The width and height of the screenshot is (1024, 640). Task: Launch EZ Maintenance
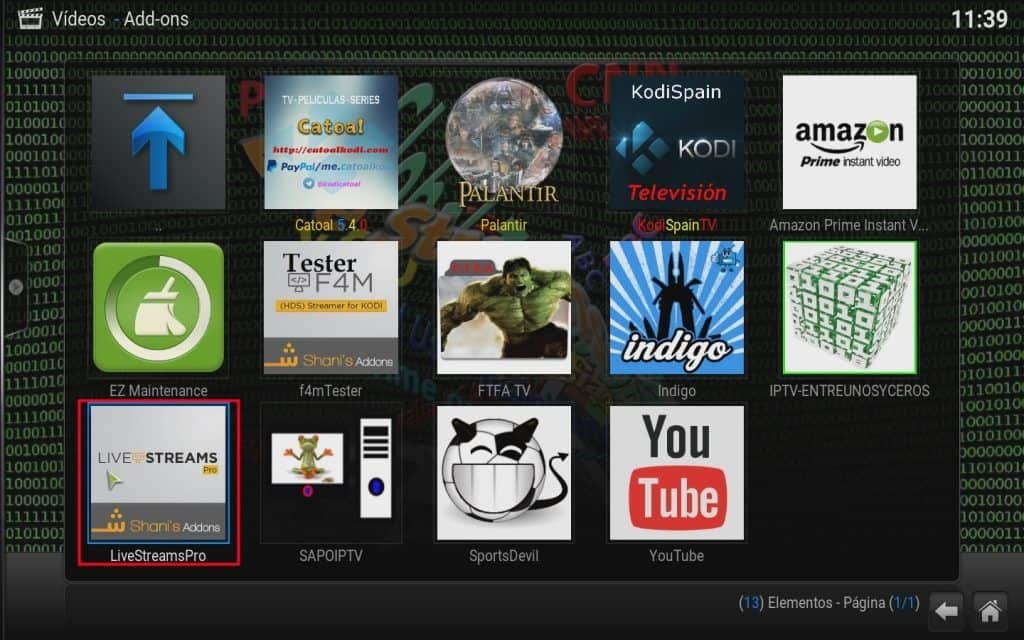[157, 306]
